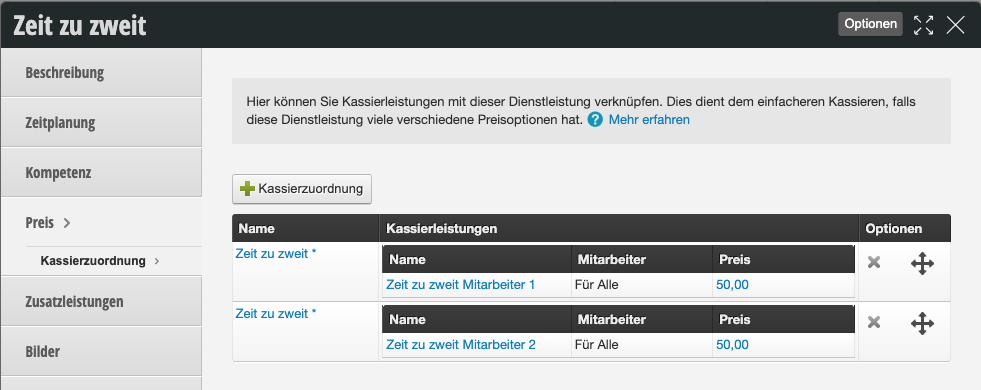This screenshot has height=390, width=981.
Task: Select the Kassierzuordnung sub-item
Action: [93, 261]
